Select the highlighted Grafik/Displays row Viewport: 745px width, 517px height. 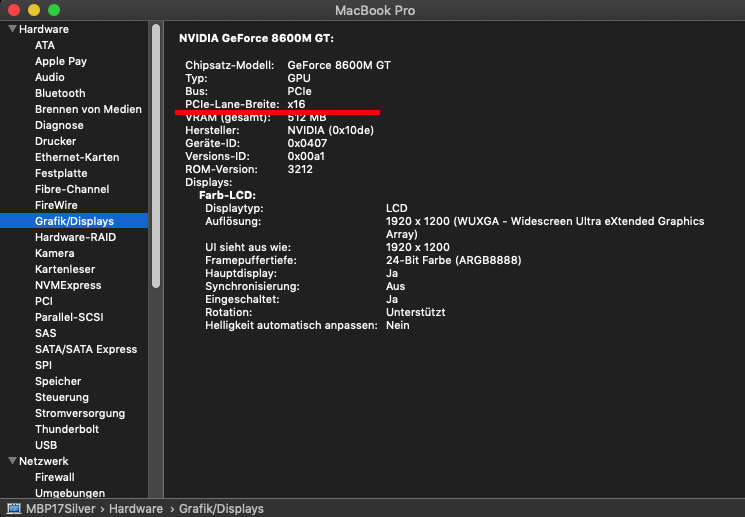pyautogui.click(x=74, y=220)
